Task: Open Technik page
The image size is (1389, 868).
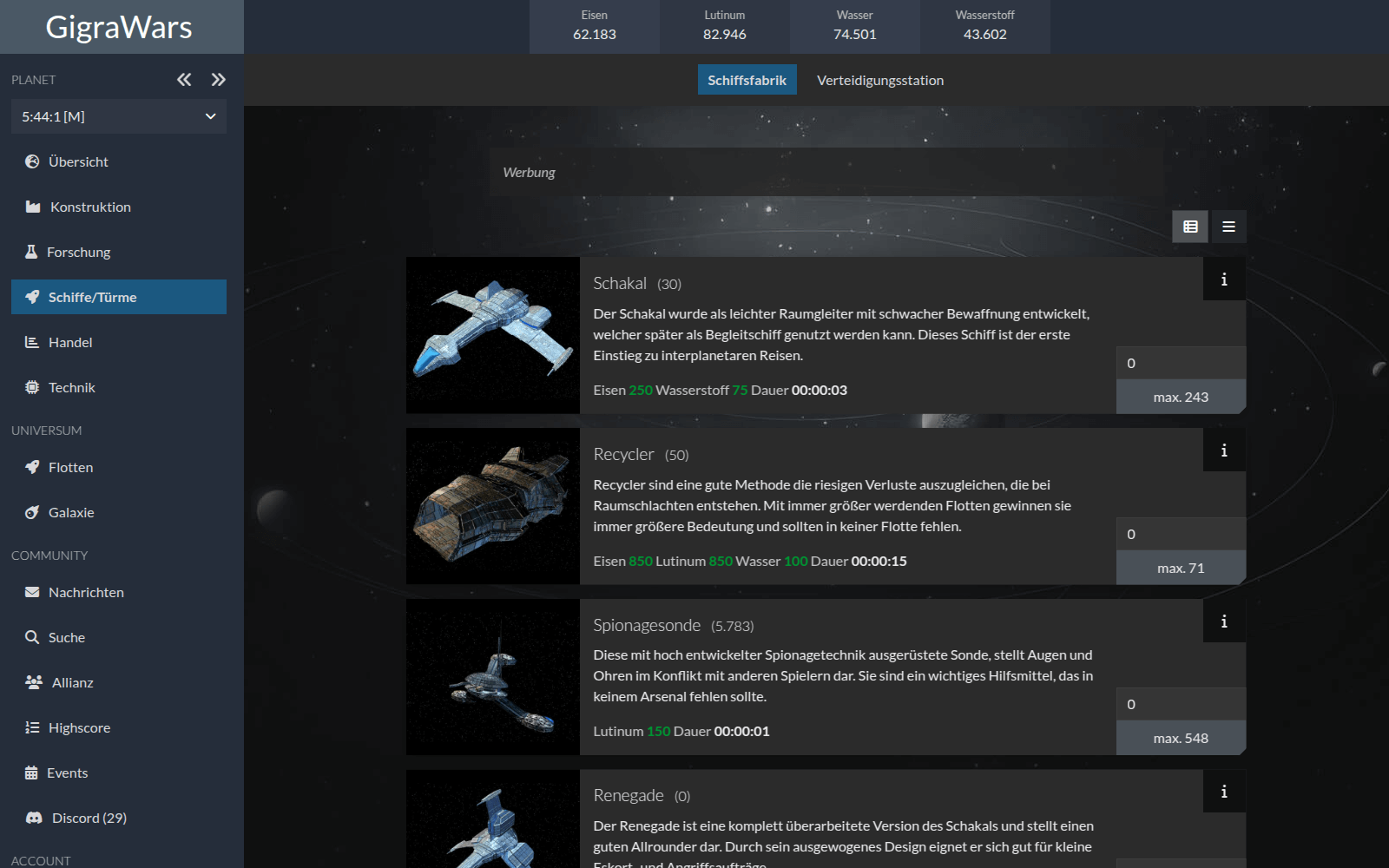Action: point(119,387)
